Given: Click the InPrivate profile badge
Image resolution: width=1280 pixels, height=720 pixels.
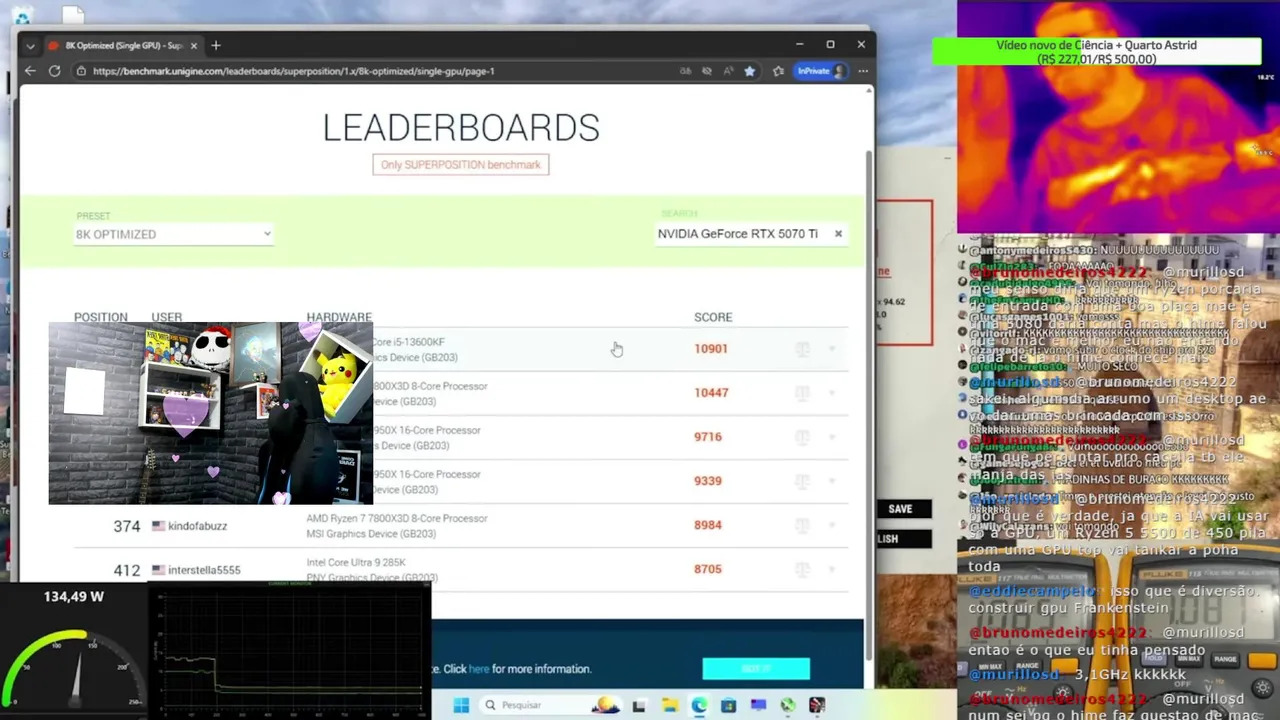Looking at the screenshot, I should [x=821, y=71].
